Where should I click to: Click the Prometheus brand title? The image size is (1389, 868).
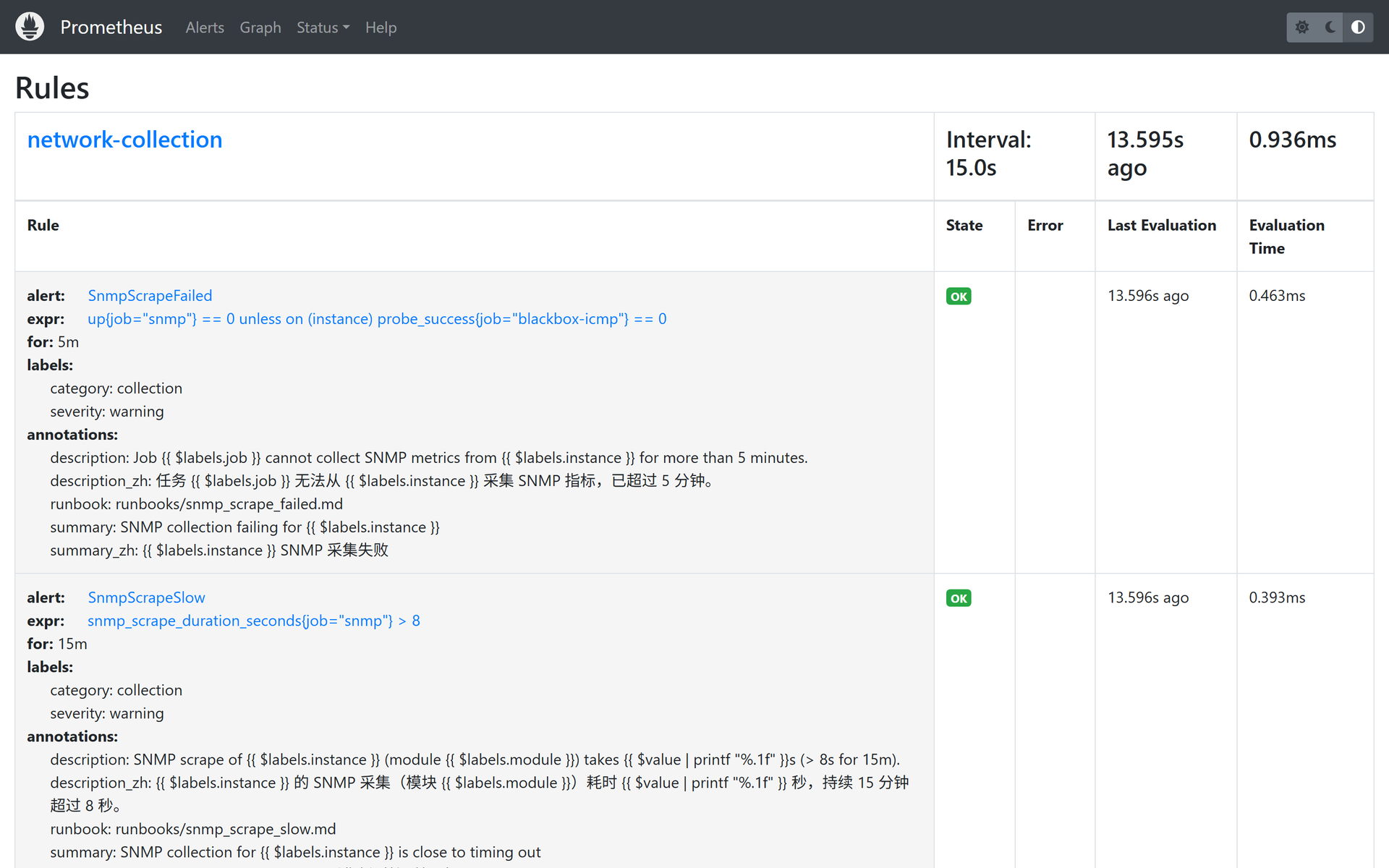111,27
